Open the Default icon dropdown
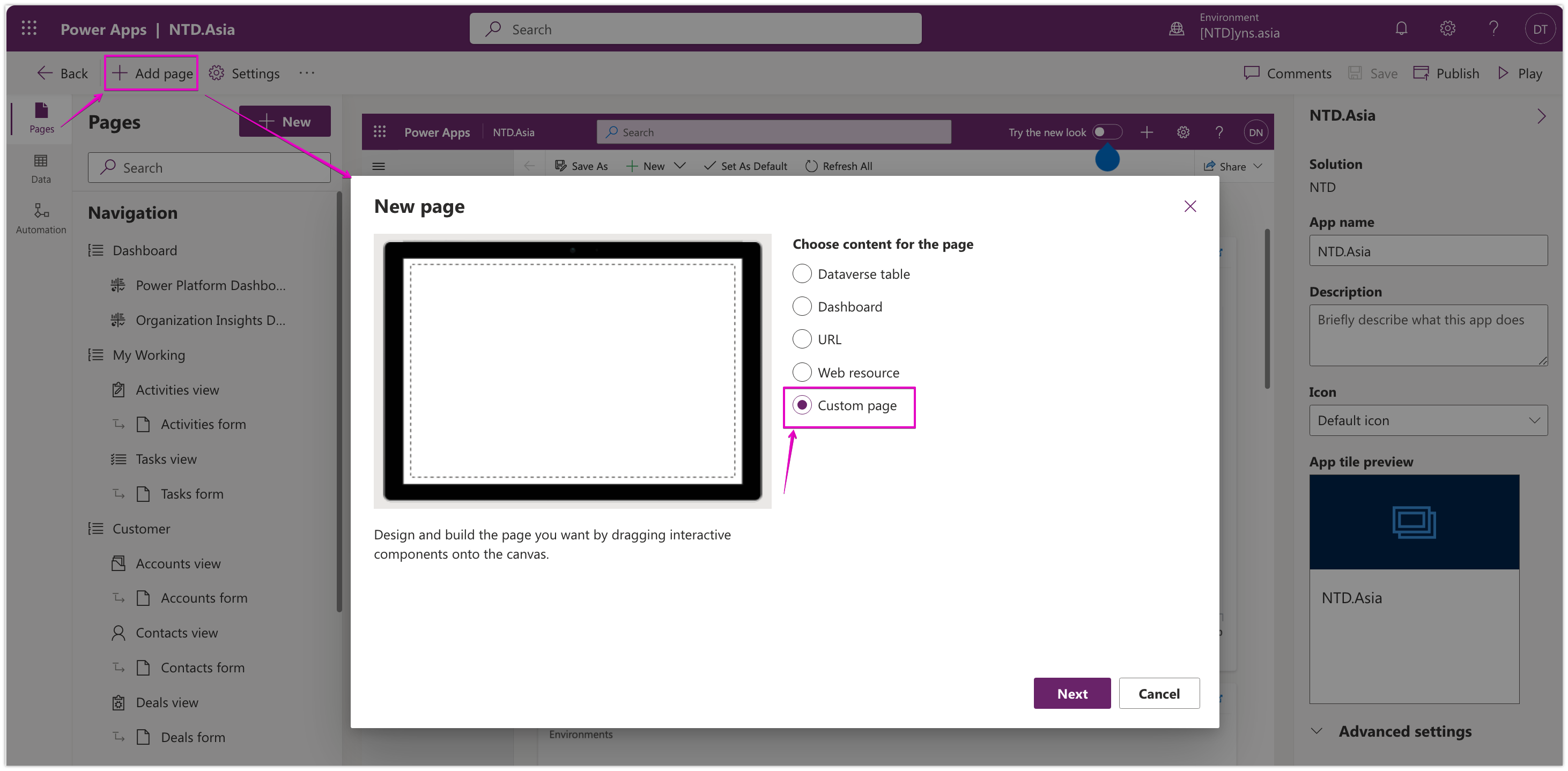Image resolution: width=1568 pixels, height=771 pixels. (x=1428, y=420)
